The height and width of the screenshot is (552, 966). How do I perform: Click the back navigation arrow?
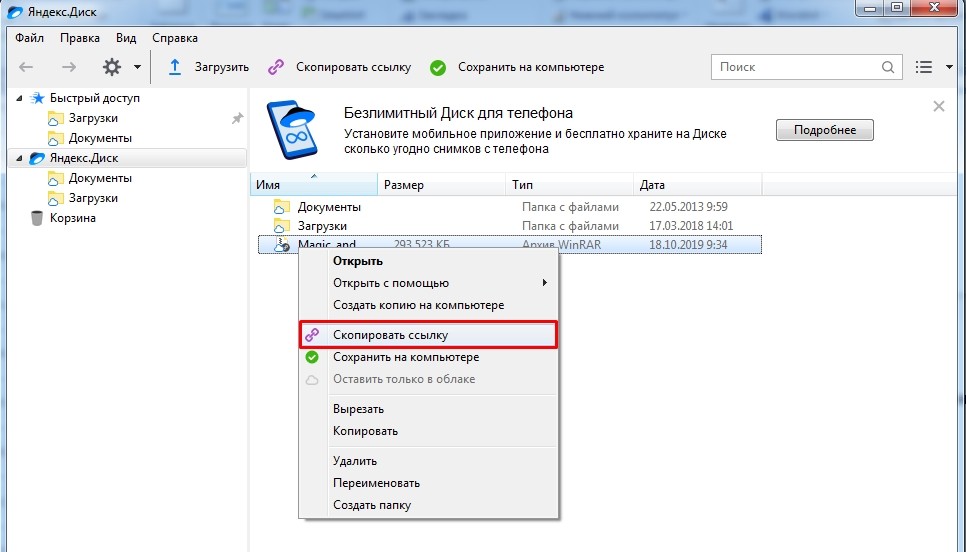[x=26, y=67]
